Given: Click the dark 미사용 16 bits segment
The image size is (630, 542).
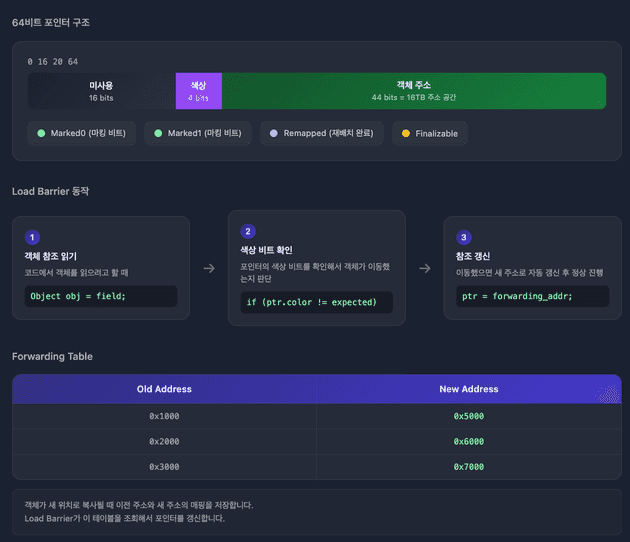Looking at the screenshot, I should [x=101, y=91].
